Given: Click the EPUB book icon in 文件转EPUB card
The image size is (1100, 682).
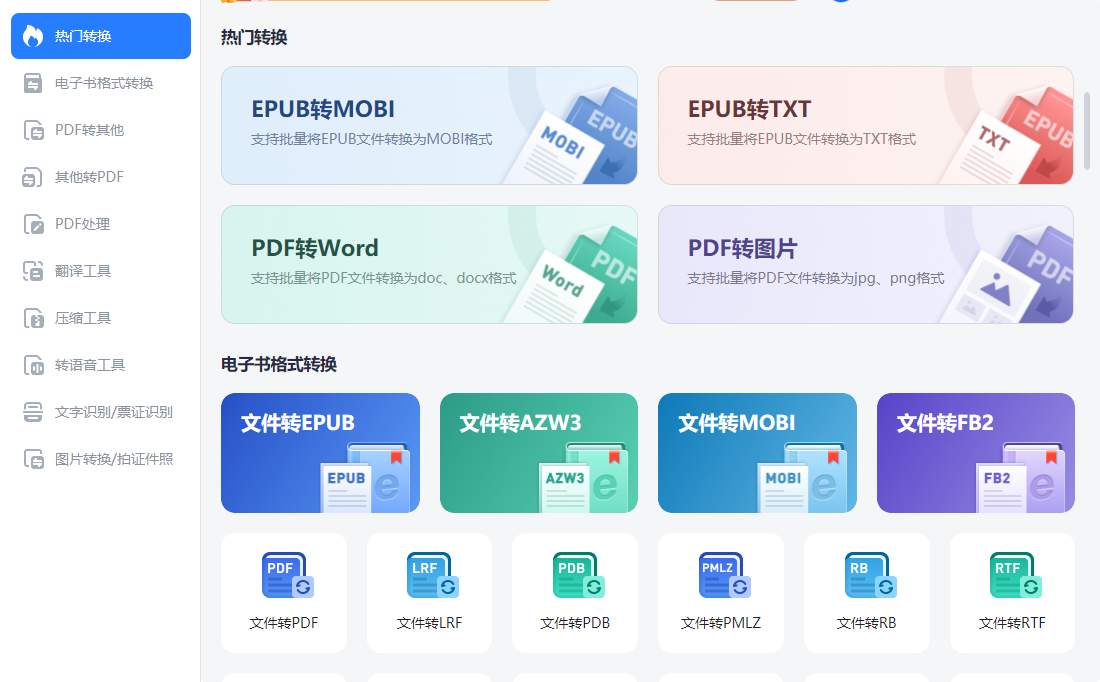Looking at the screenshot, I should pos(365,477).
